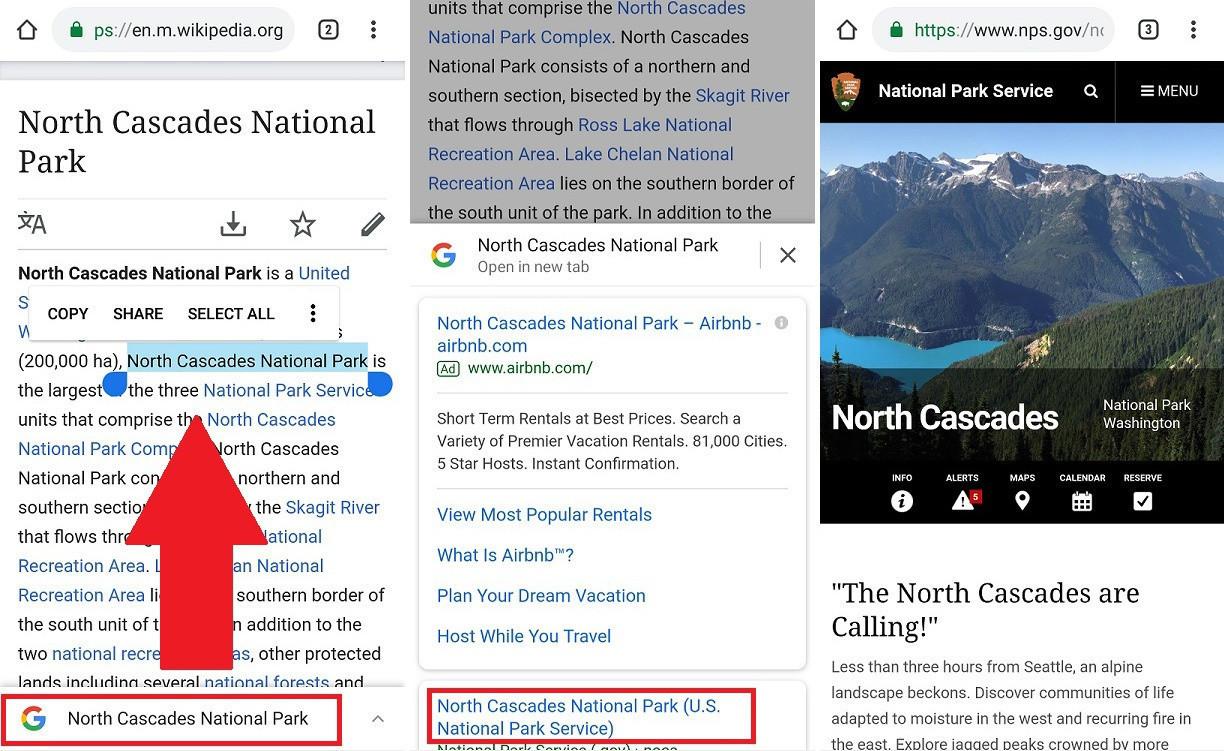Open United link in first sentence
The image size is (1224, 751).
pyautogui.click(x=324, y=273)
